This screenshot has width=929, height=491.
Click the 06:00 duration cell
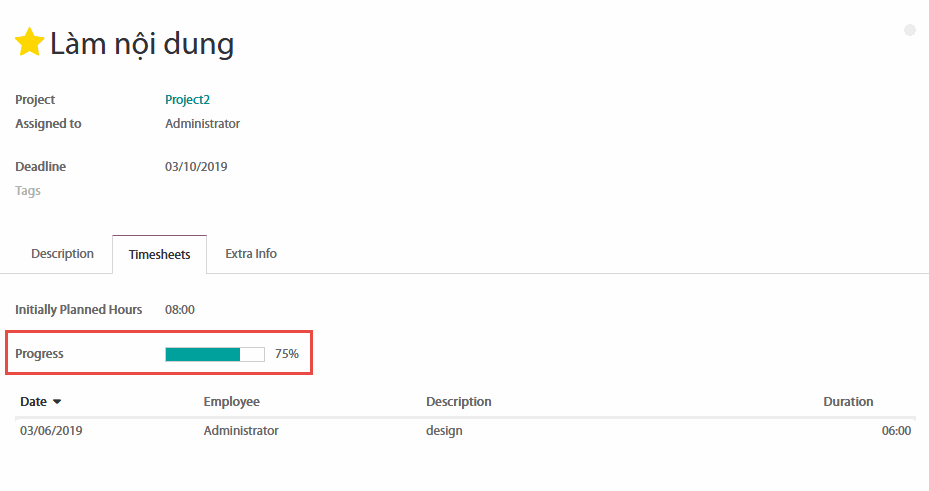(x=895, y=431)
